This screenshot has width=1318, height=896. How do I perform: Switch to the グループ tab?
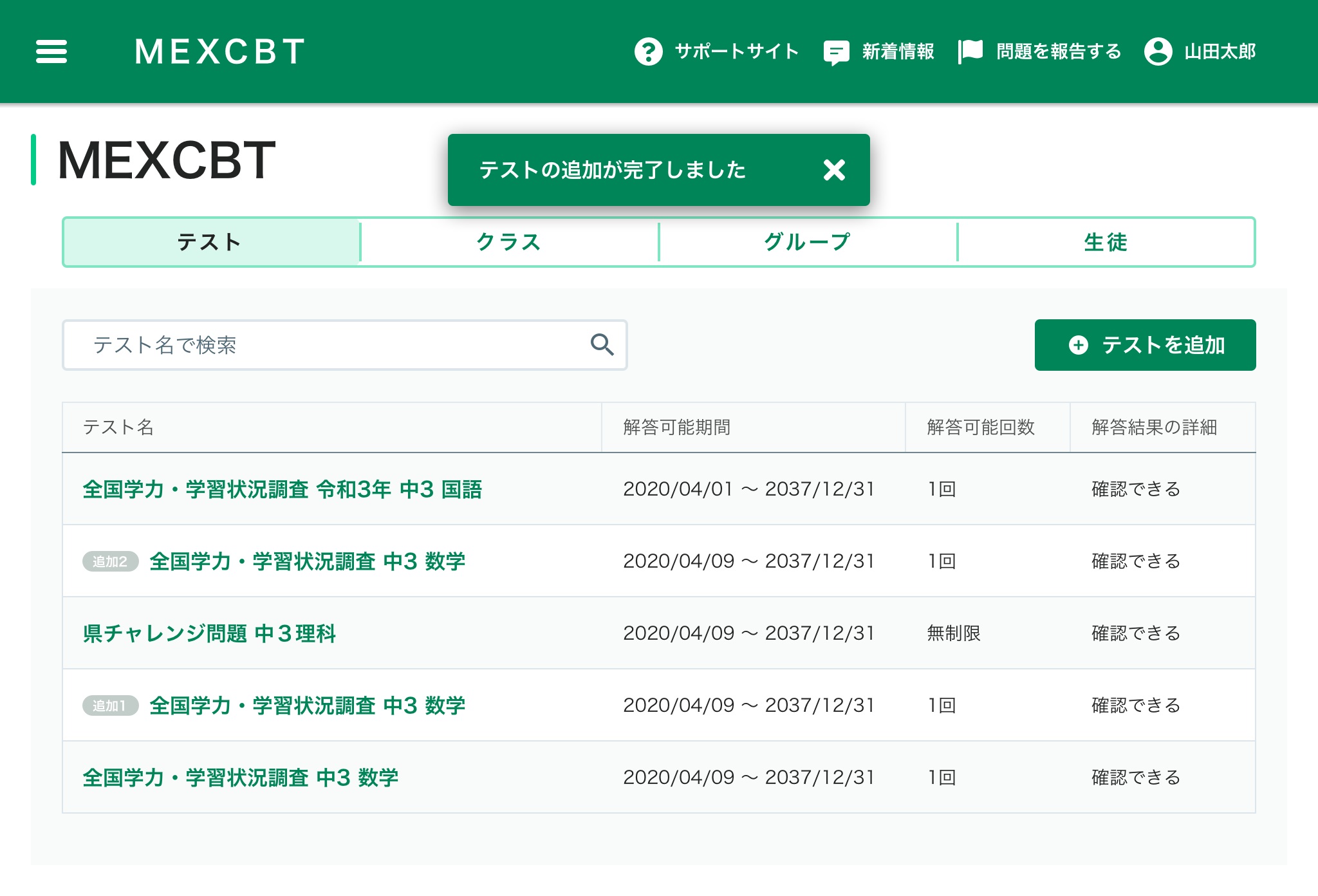pyautogui.click(x=808, y=242)
